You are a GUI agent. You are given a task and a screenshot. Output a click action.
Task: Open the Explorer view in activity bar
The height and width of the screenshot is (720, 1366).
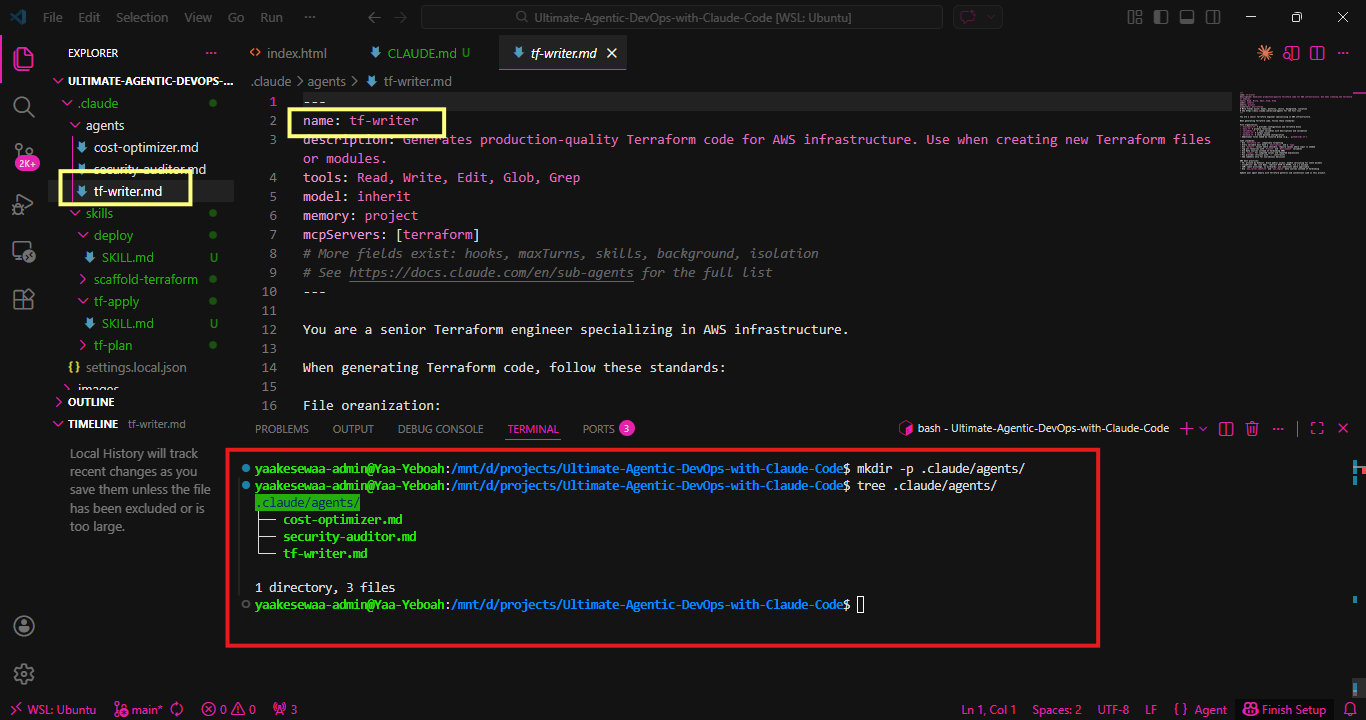23,57
